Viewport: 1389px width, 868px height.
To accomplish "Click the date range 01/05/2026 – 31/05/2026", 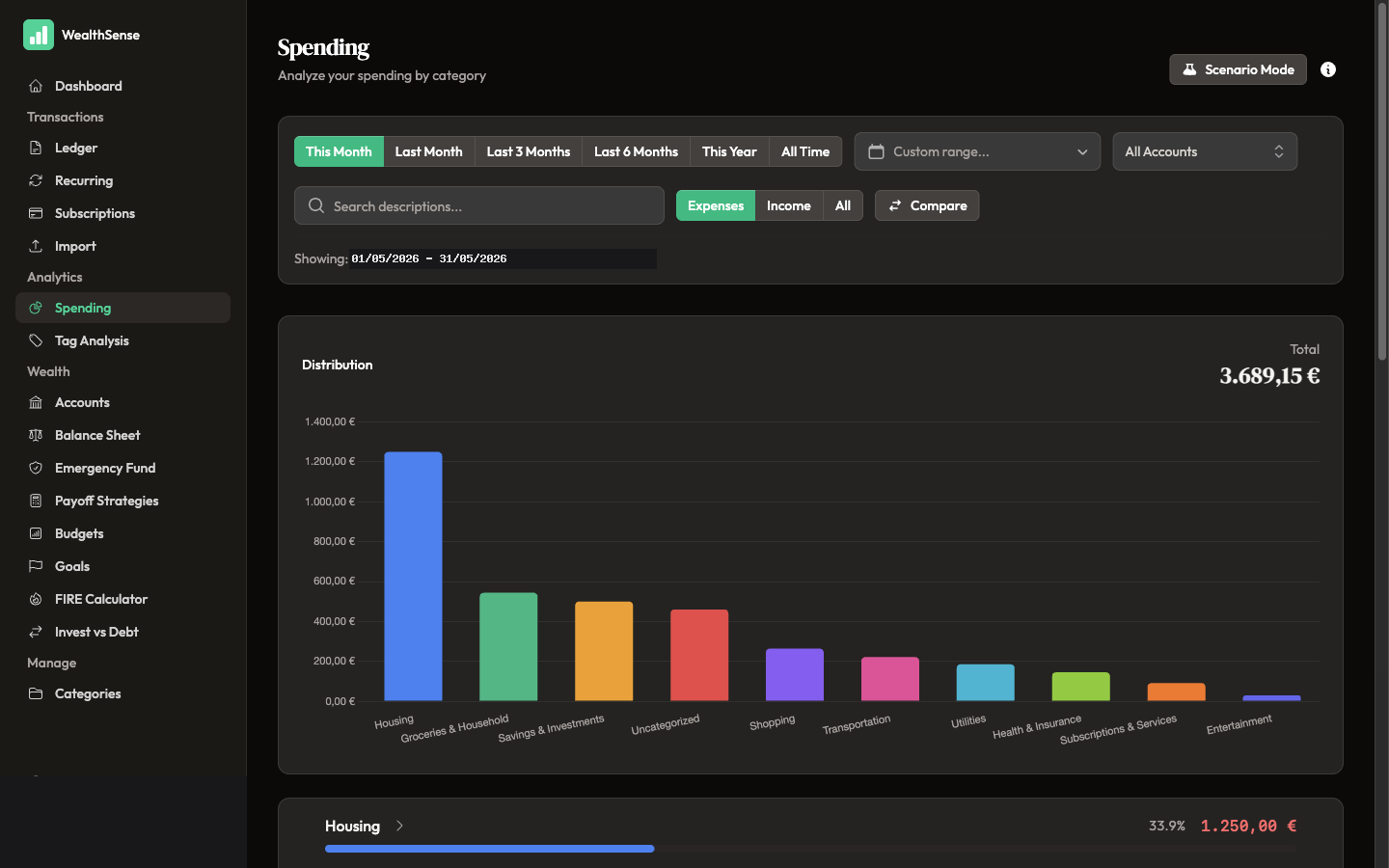I will [x=429, y=258].
